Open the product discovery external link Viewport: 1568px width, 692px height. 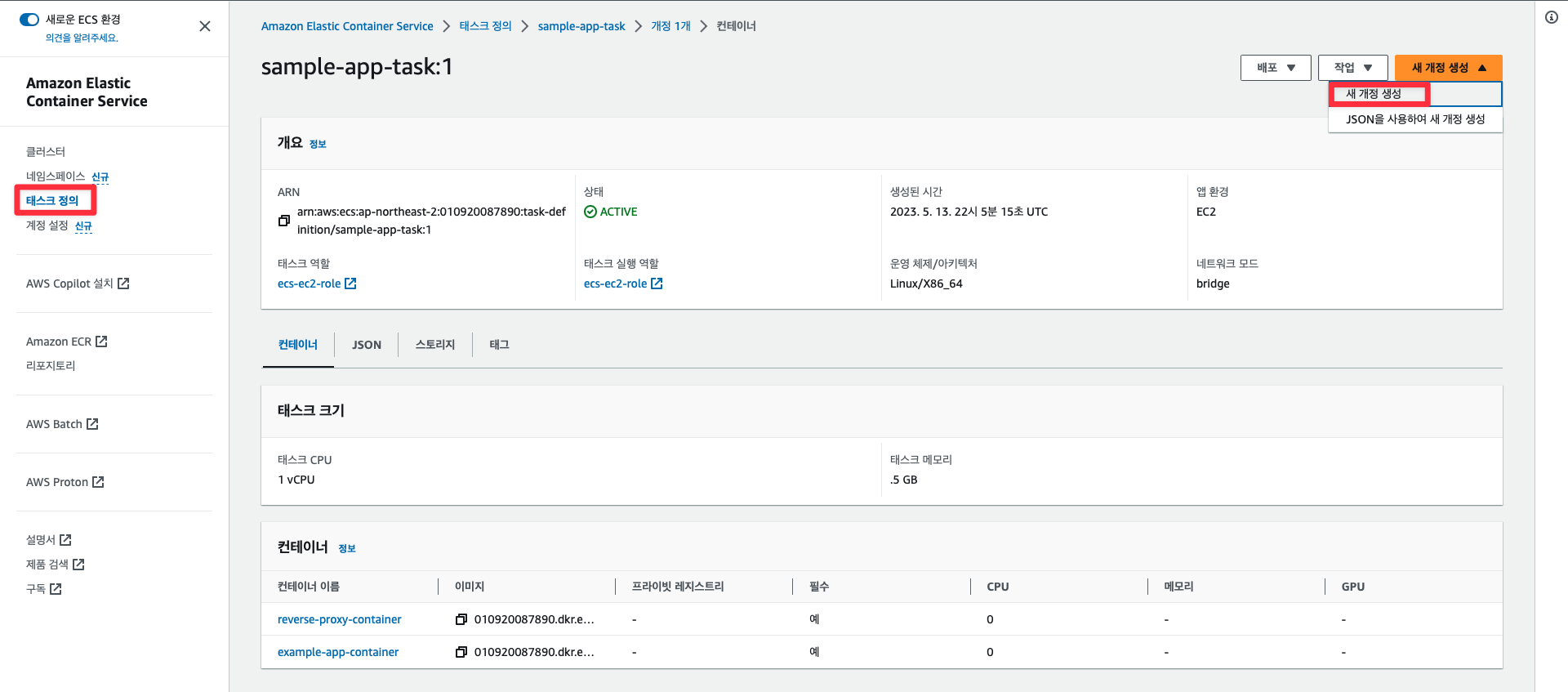click(56, 565)
